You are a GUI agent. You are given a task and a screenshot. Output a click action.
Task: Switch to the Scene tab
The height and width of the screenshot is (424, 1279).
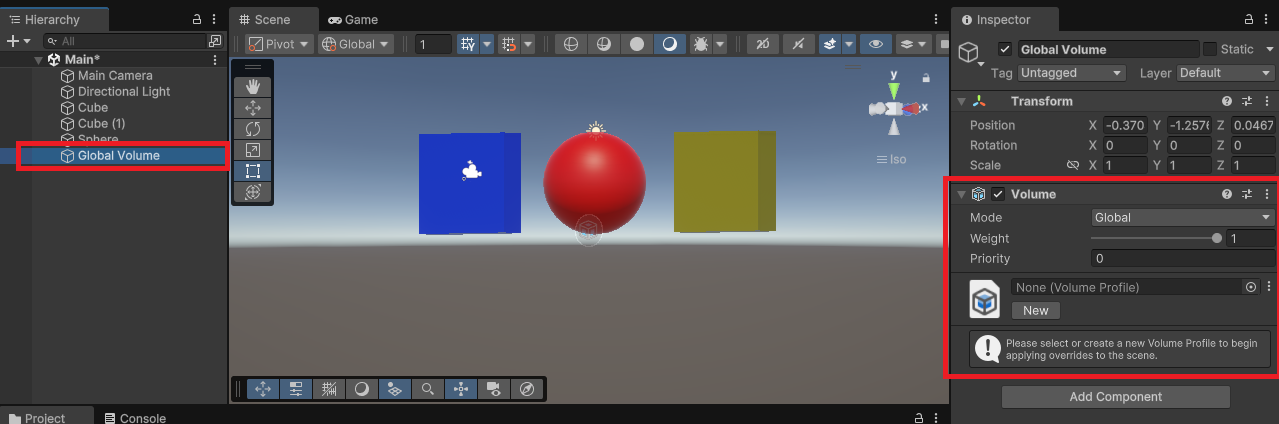[x=274, y=19]
